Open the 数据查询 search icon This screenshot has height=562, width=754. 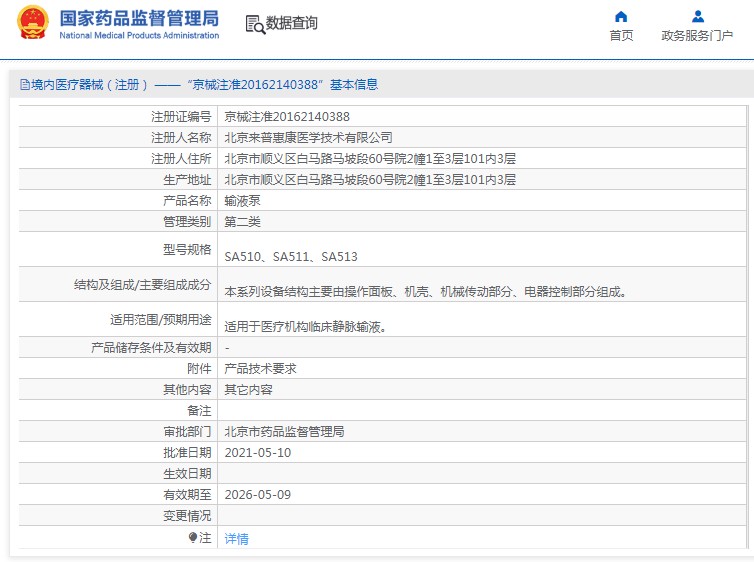pyautogui.click(x=255, y=25)
